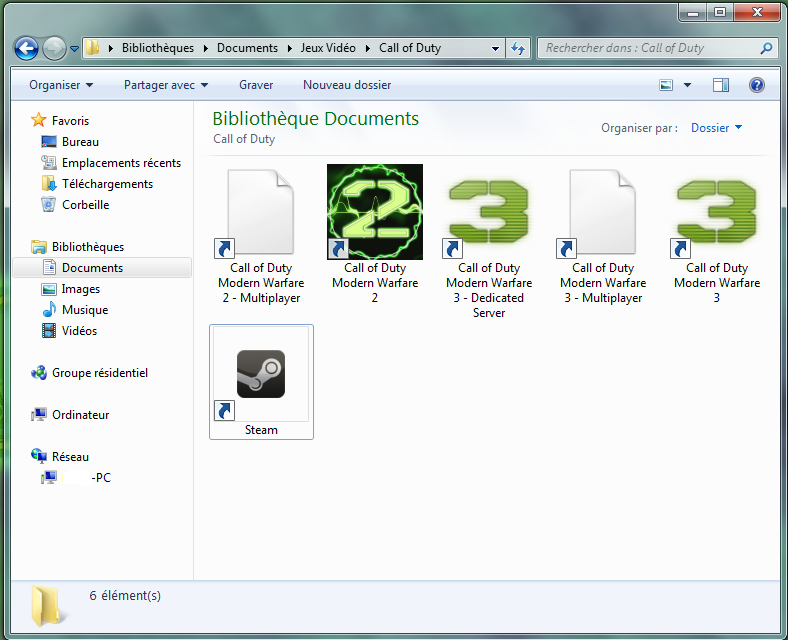Click the Corbeille recycle bin icon
This screenshot has height=640, width=788.
(x=48, y=204)
